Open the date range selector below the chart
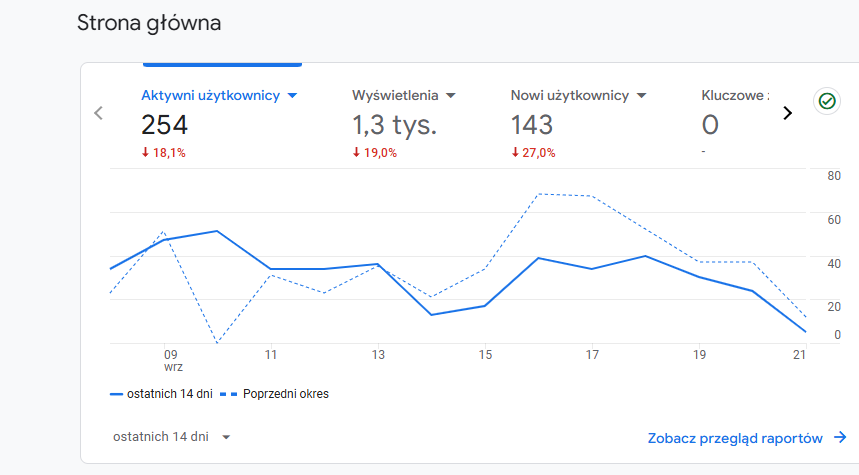Viewport: 859px width, 475px height. pos(171,437)
